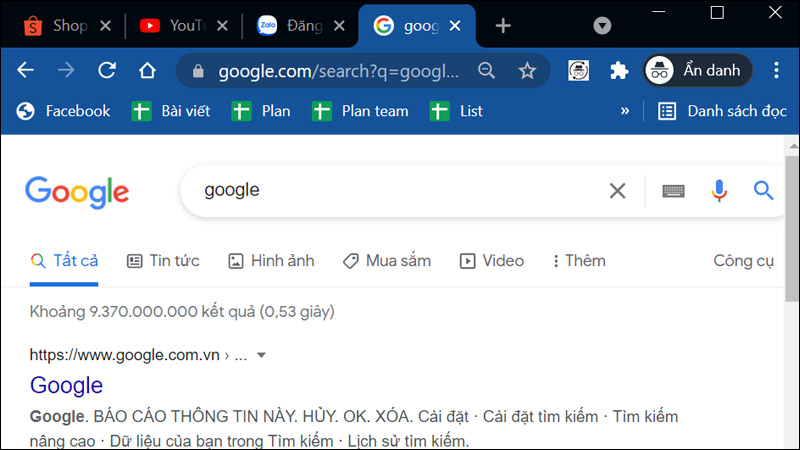Image resolution: width=800 pixels, height=450 pixels.
Task: Click the blue magnifier search button
Action: click(764, 191)
